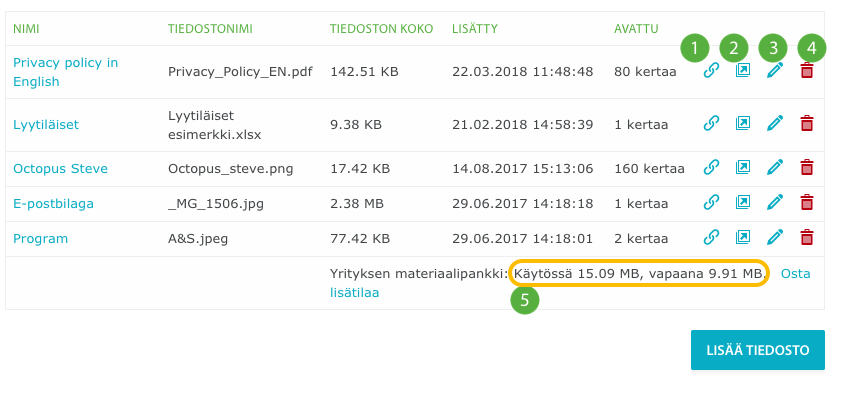Open the Privacy policy in English link
Image resolution: width=845 pixels, height=399 pixels.
click(x=66, y=72)
